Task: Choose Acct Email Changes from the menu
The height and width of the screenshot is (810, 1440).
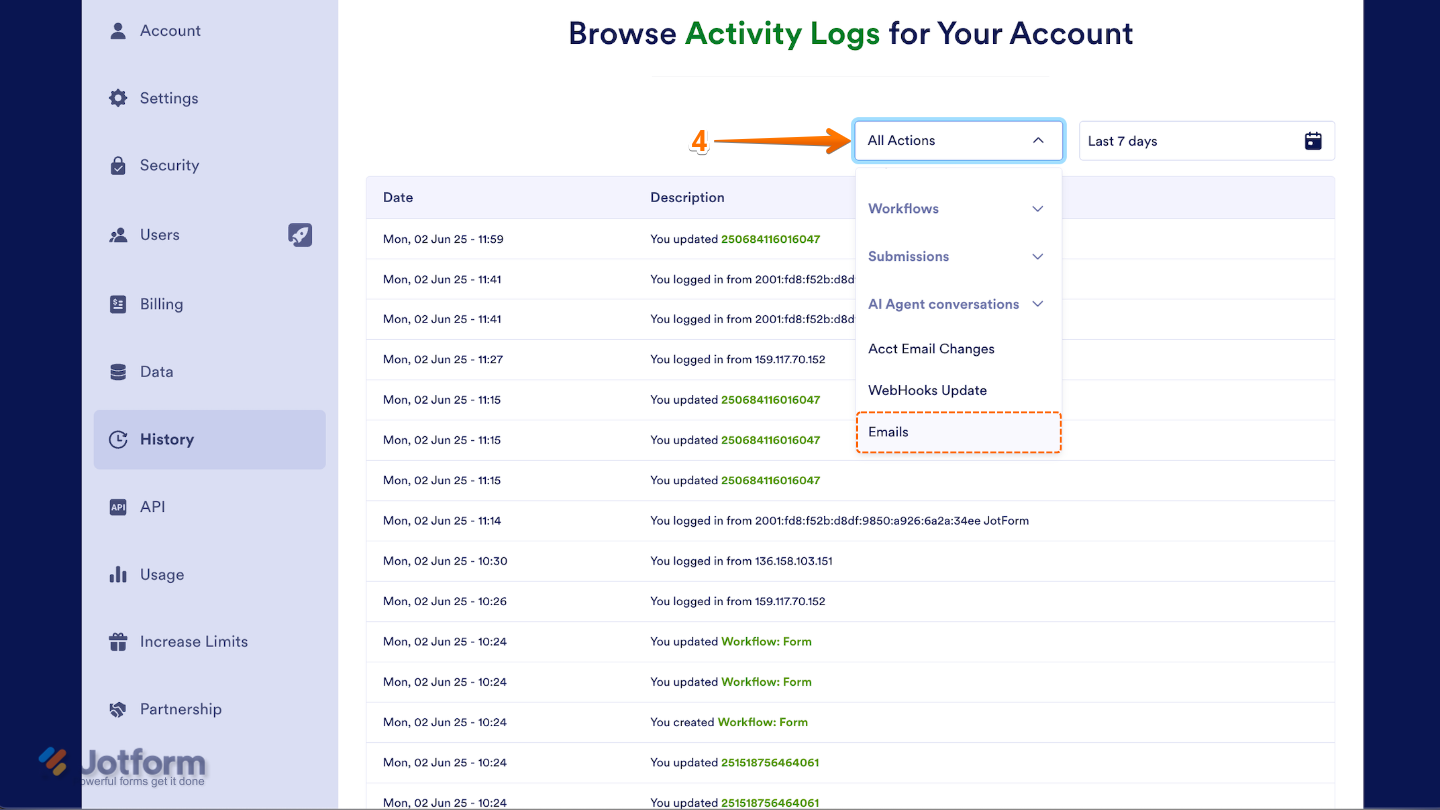Action: 931,349
